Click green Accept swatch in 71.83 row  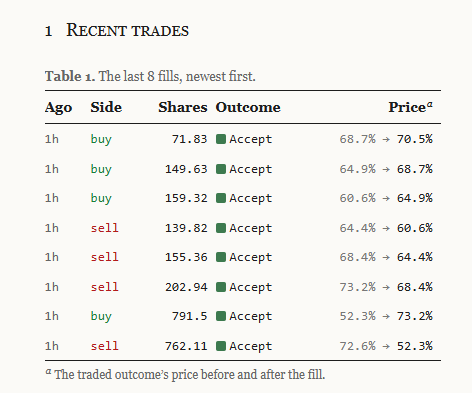pos(221,139)
